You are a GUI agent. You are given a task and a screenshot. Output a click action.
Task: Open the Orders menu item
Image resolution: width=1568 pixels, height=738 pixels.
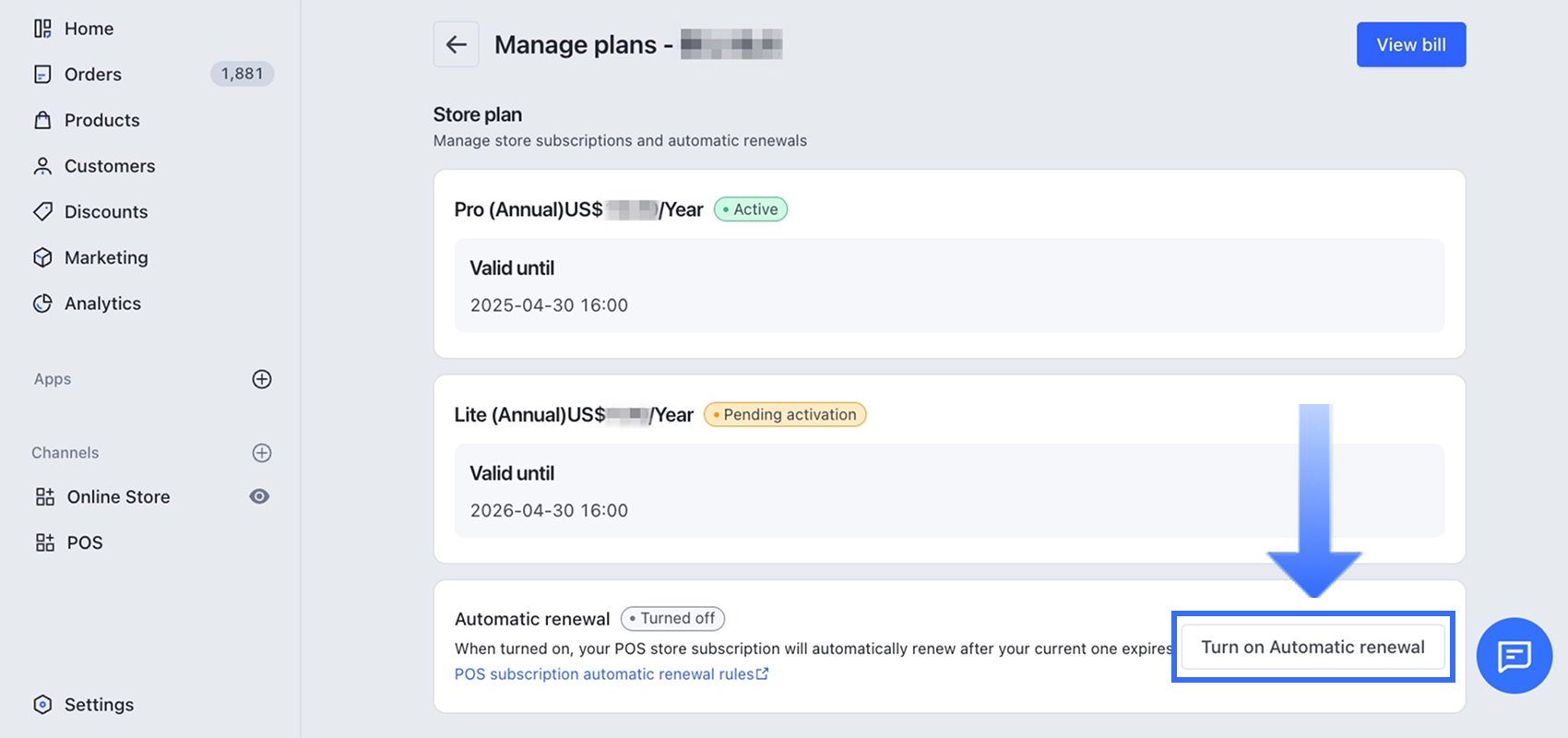(x=93, y=75)
